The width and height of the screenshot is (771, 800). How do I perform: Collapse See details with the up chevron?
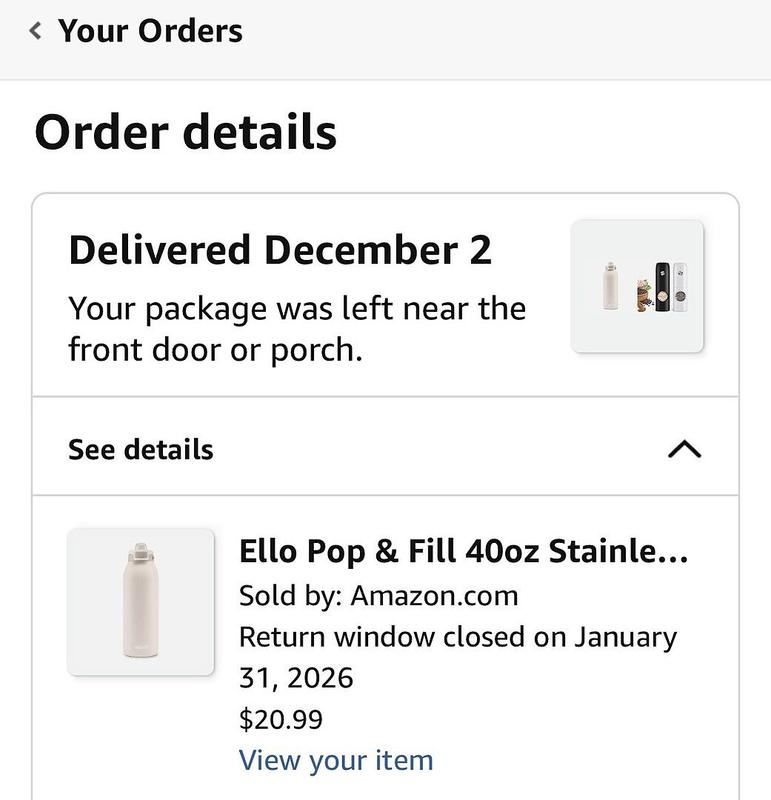click(x=684, y=449)
